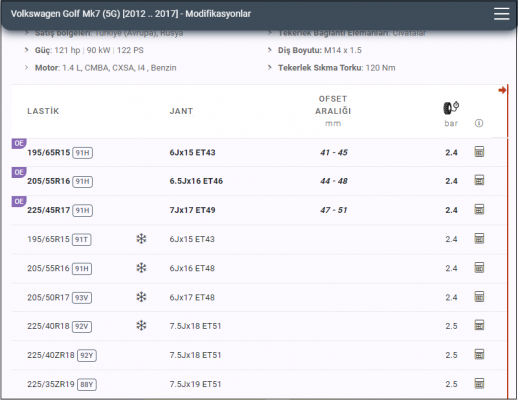Click OE badge on 205/55R16 row
The height and width of the screenshot is (400, 518).
click(19, 172)
